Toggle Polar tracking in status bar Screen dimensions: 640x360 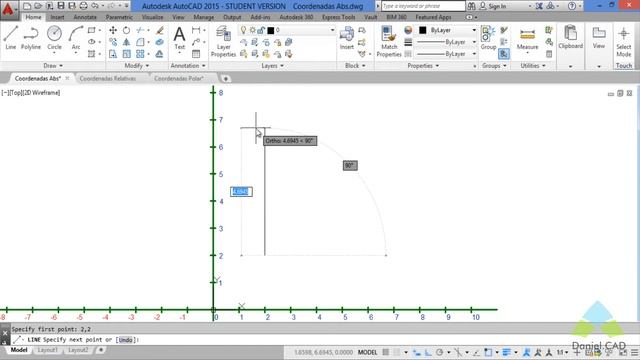(439, 352)
